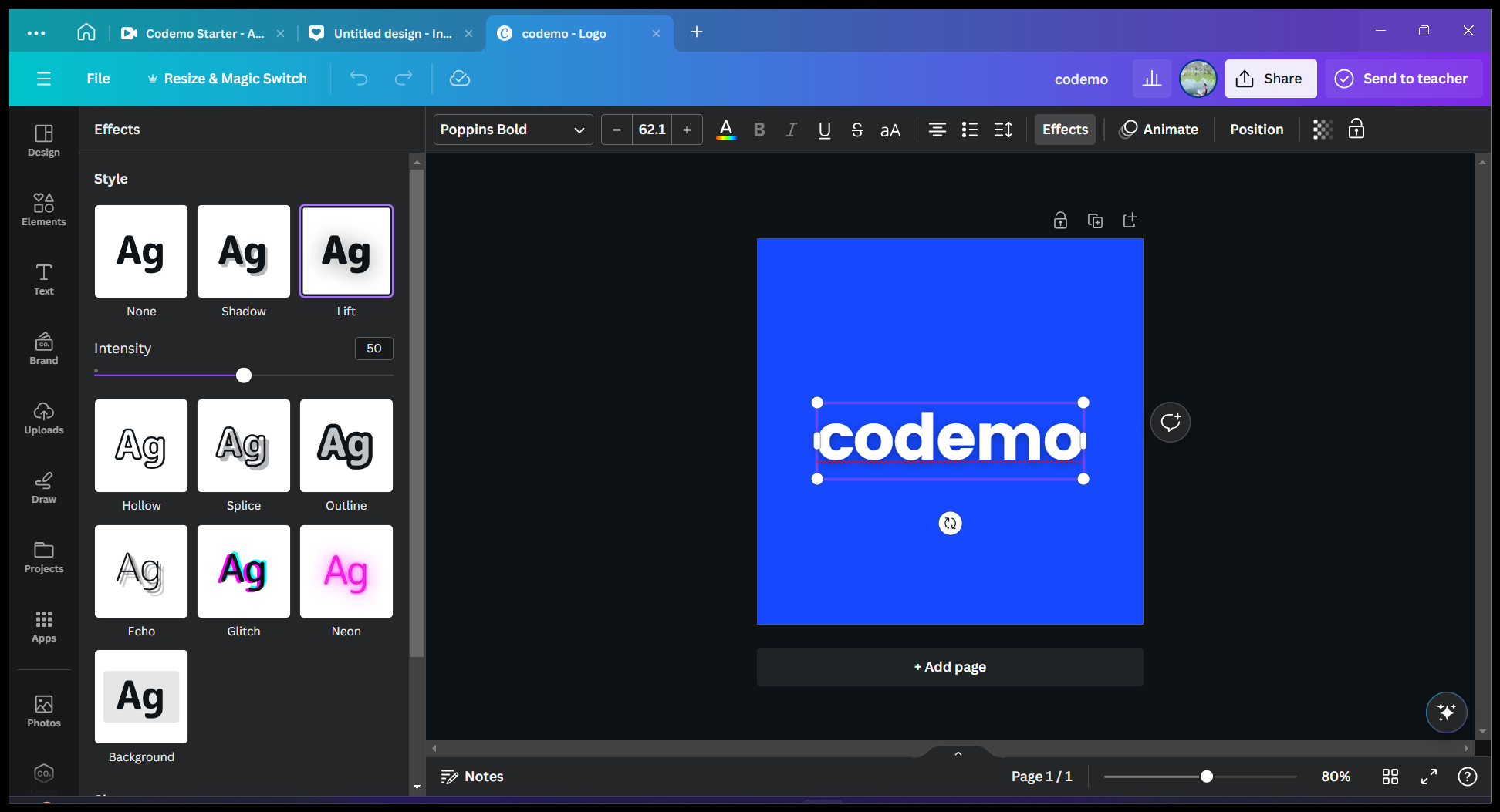Click Send to teacher
The image size is (1500, 812).
[1403, 79]
